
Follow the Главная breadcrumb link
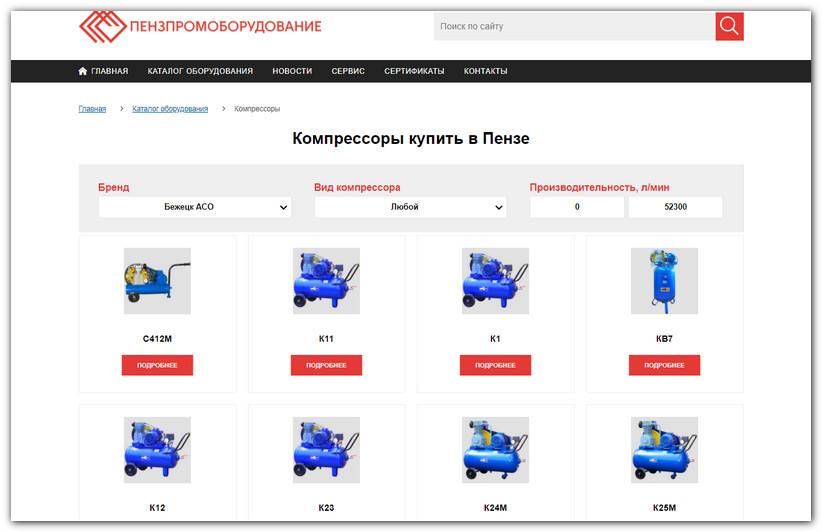92,109
